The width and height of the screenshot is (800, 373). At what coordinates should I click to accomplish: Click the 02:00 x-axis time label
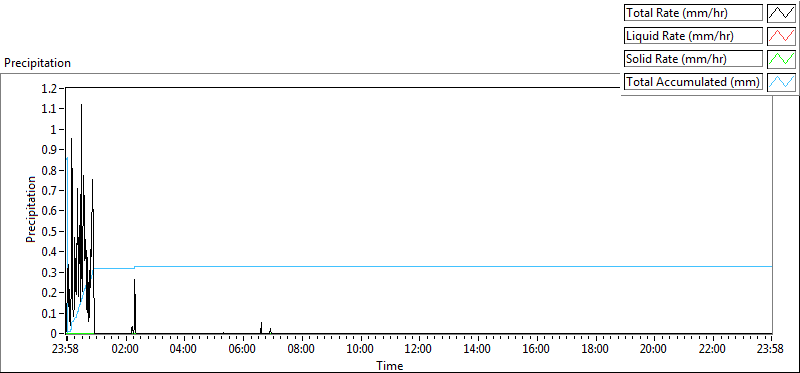tap(125, 350)
